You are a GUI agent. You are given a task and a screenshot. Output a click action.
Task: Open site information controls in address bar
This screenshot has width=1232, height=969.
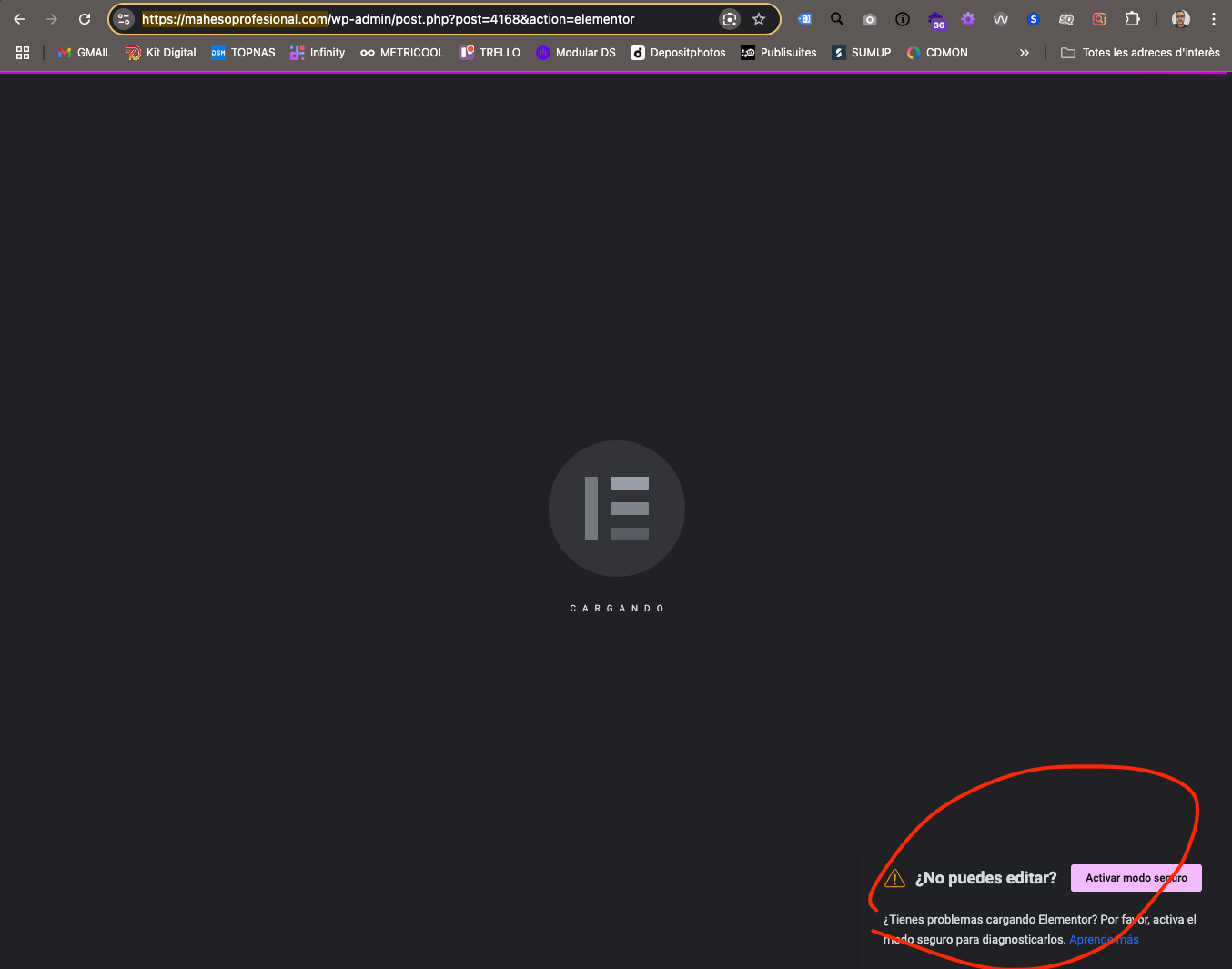click(x=125, y=19)
